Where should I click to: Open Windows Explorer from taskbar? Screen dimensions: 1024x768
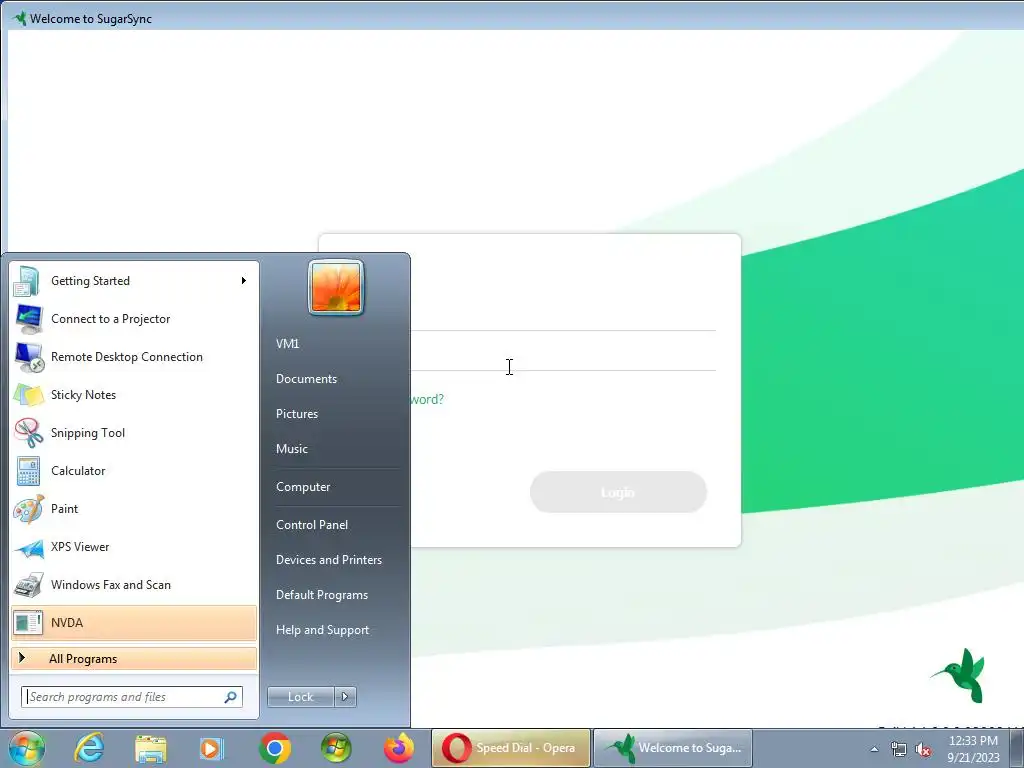pyautogui.click(x=151, y=748)
